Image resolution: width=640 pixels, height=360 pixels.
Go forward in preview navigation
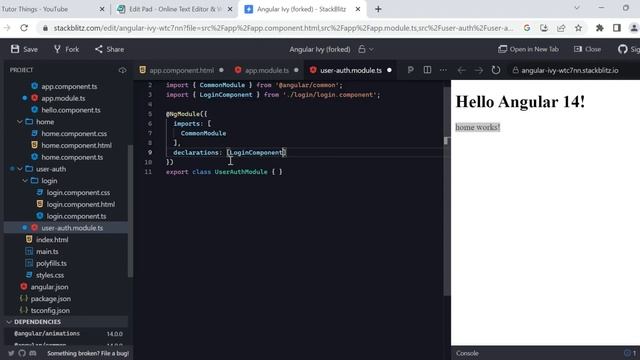pyautogui.click(x=478, y=70)
